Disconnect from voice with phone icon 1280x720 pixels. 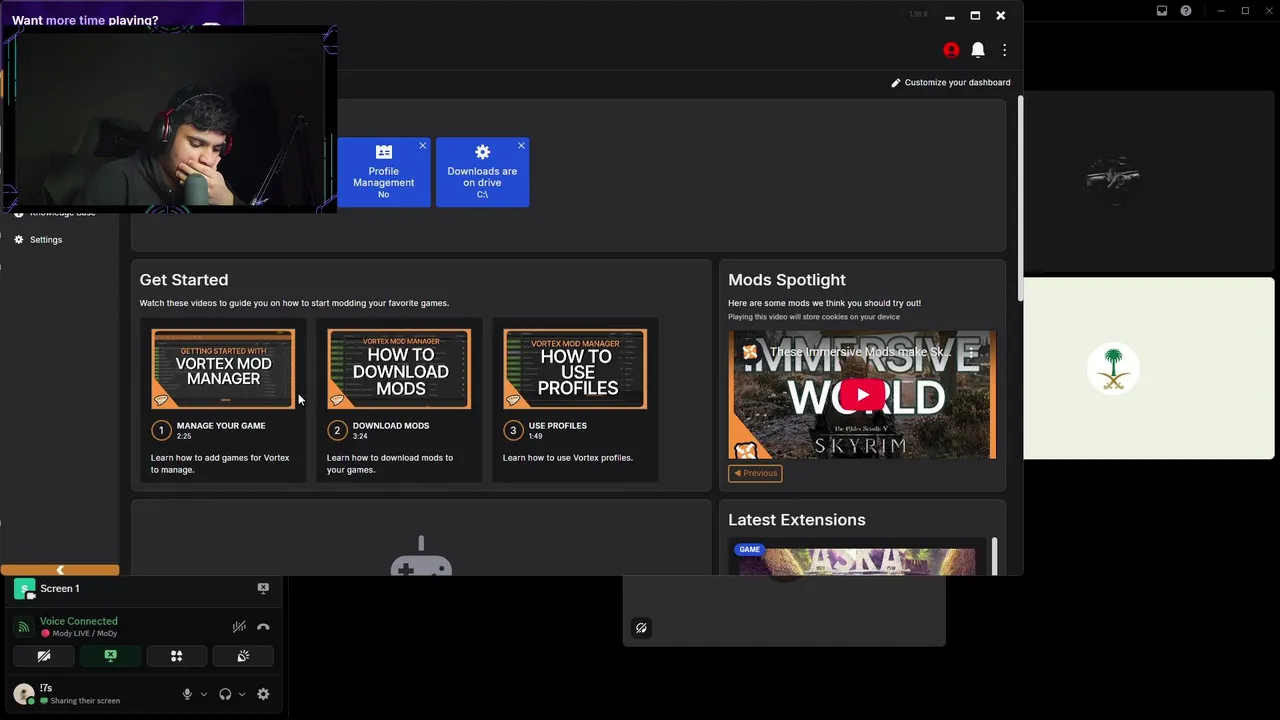tap(263, 627)
